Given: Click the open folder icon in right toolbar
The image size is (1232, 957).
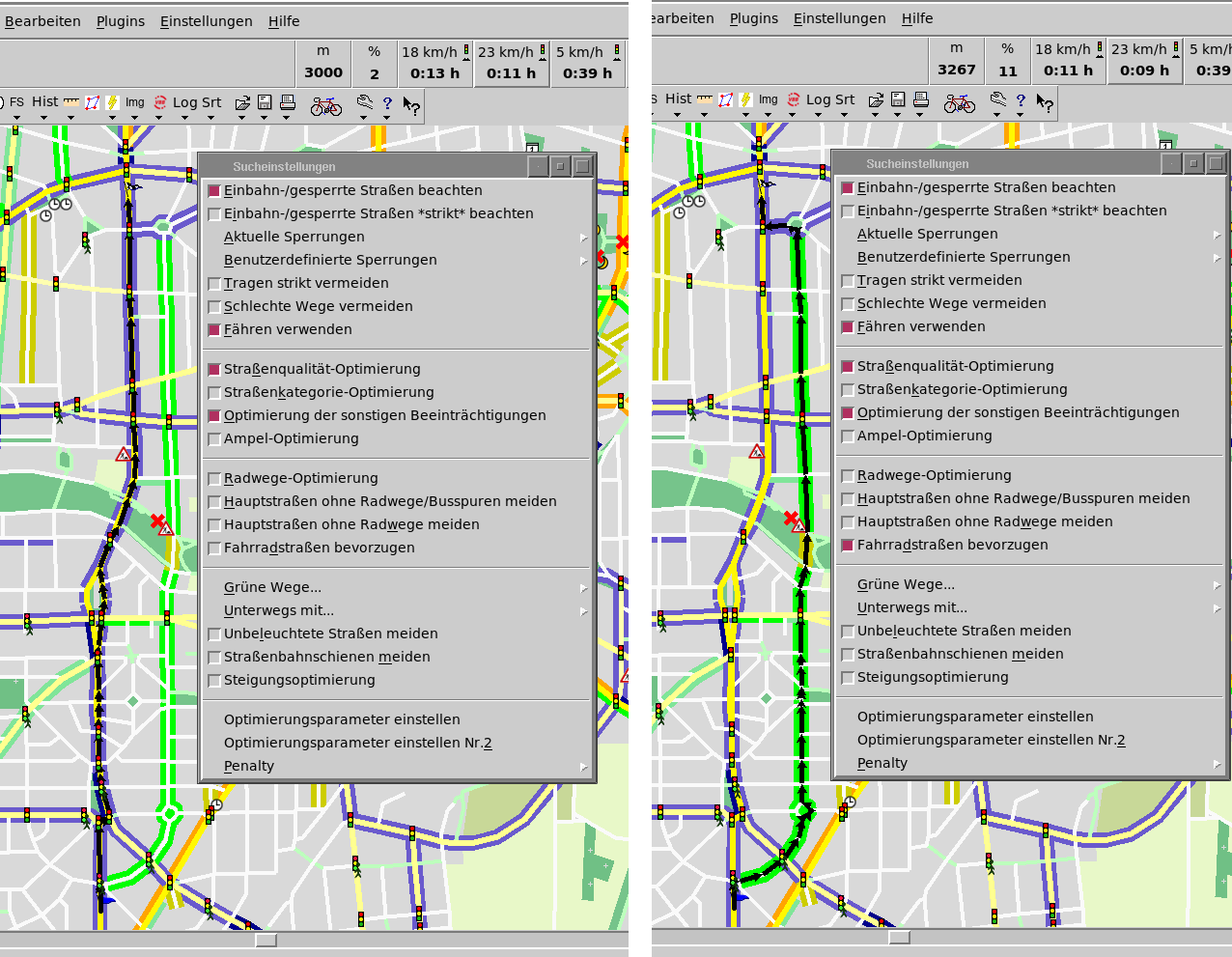Looking at the screenshot, I should (876, 99).
